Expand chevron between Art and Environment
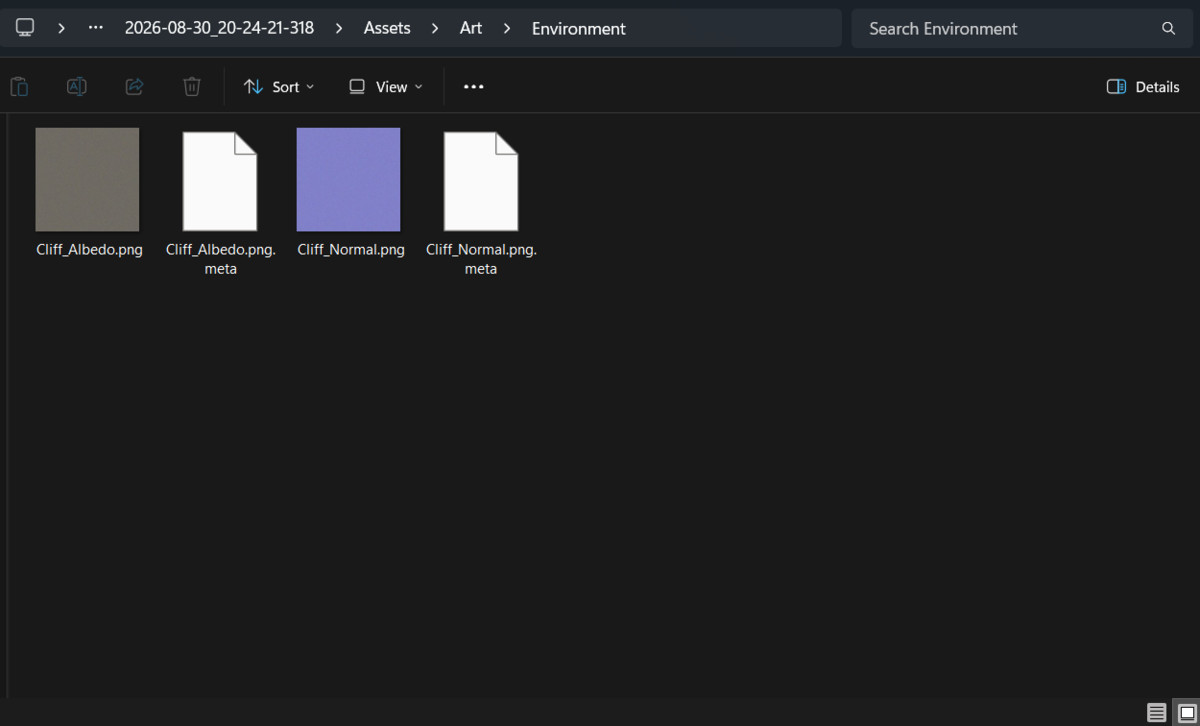This screenshot has height=726, width=1200. click(507, 28)
